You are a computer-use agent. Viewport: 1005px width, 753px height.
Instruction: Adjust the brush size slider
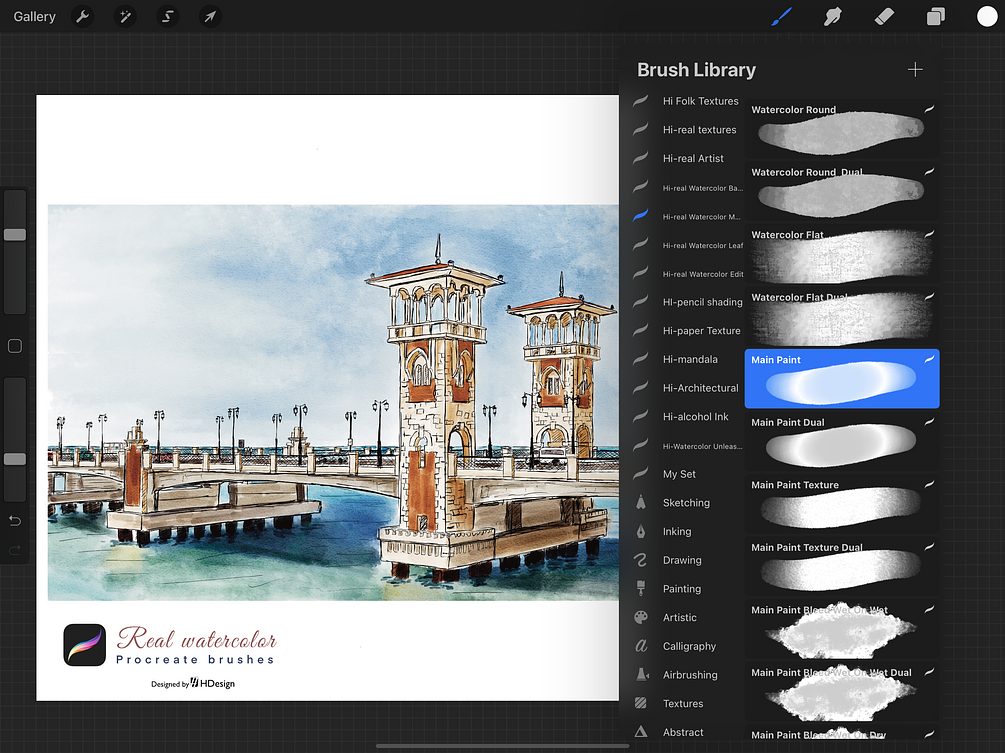(15, 235)
